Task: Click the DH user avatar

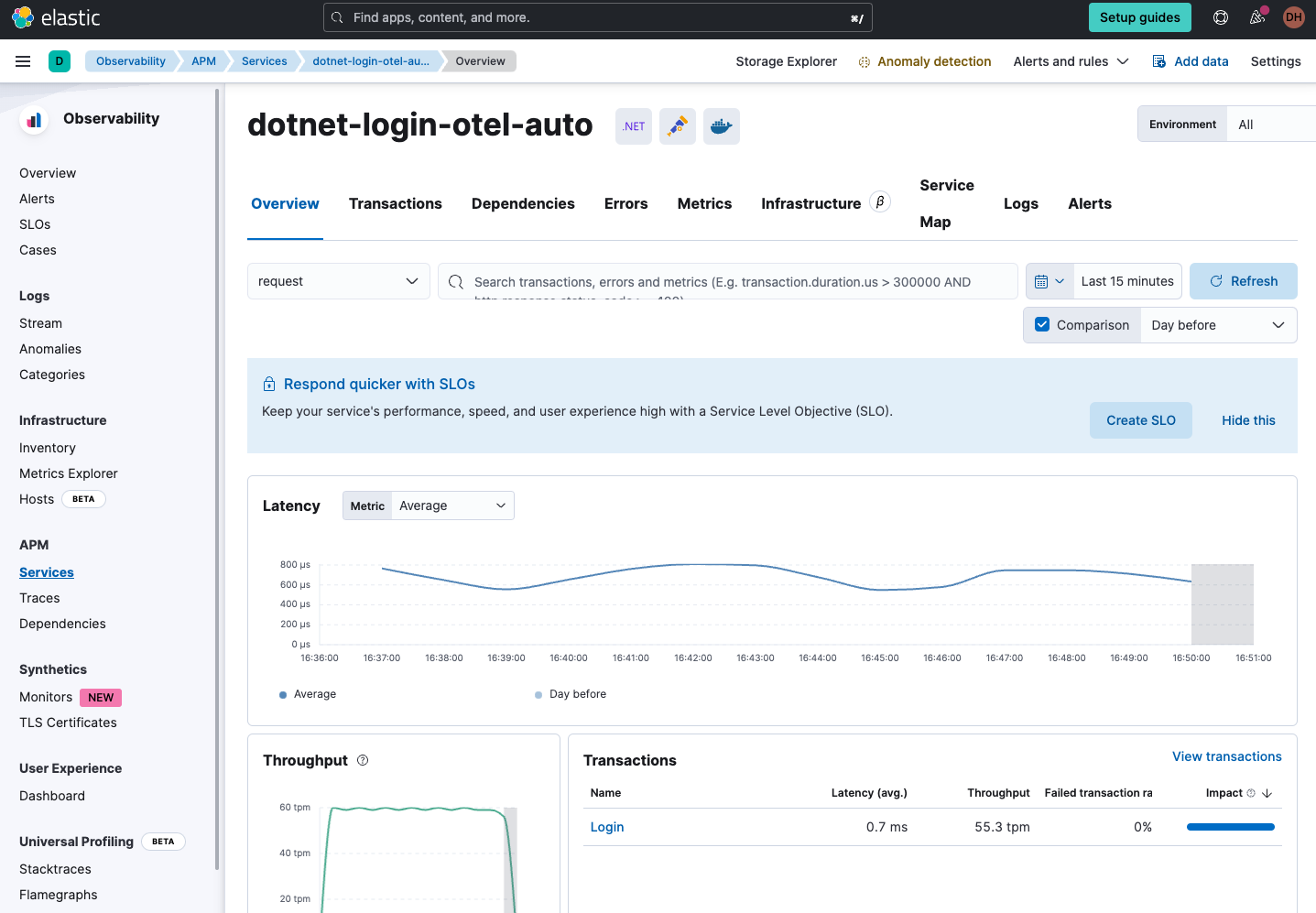Action: pos(1293,17)
